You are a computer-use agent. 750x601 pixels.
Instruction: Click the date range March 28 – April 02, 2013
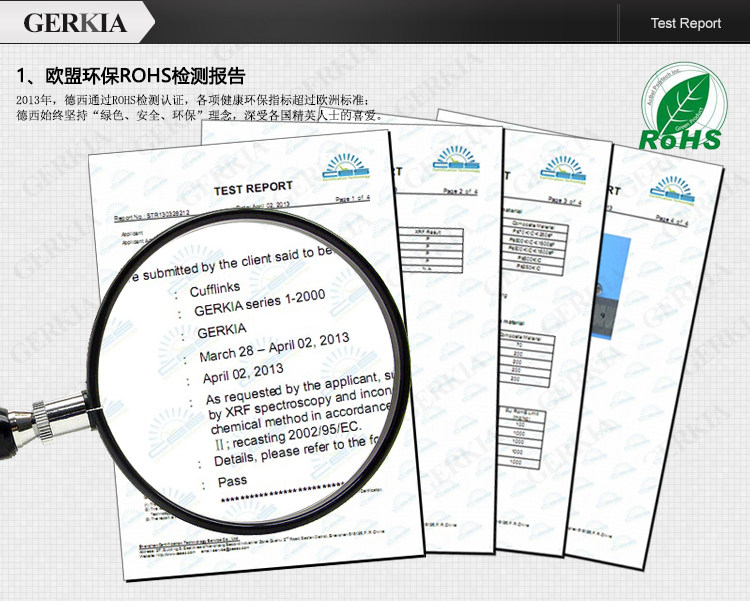[274, 347]
